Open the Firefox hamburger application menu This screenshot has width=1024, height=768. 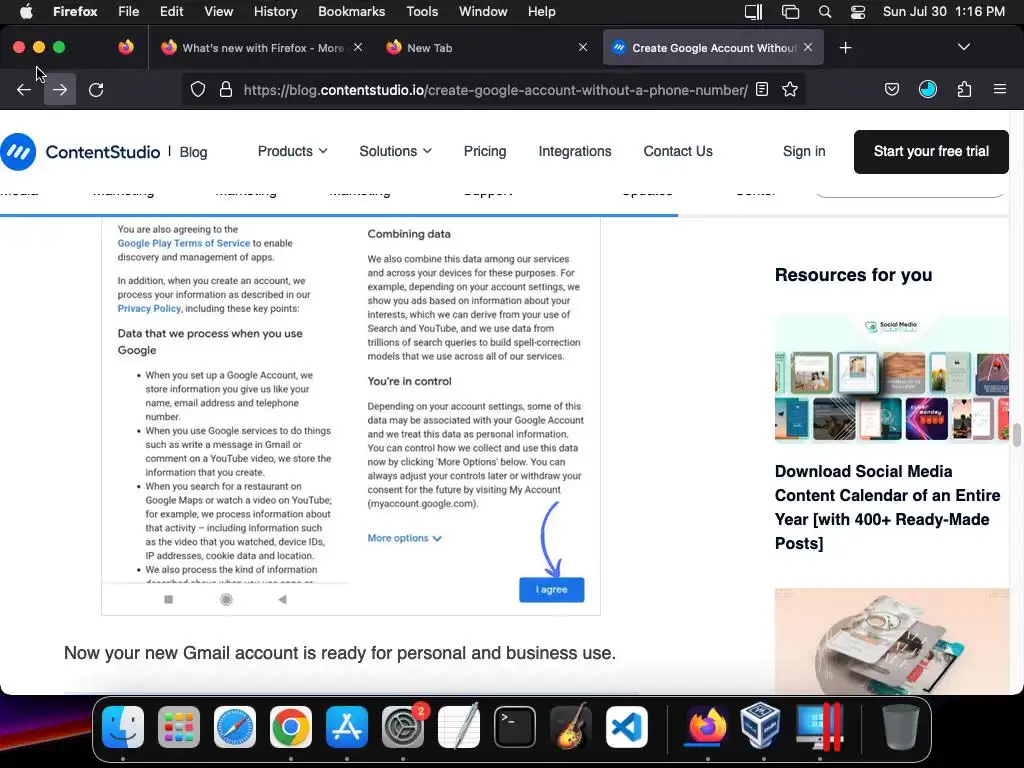point(999,89)
